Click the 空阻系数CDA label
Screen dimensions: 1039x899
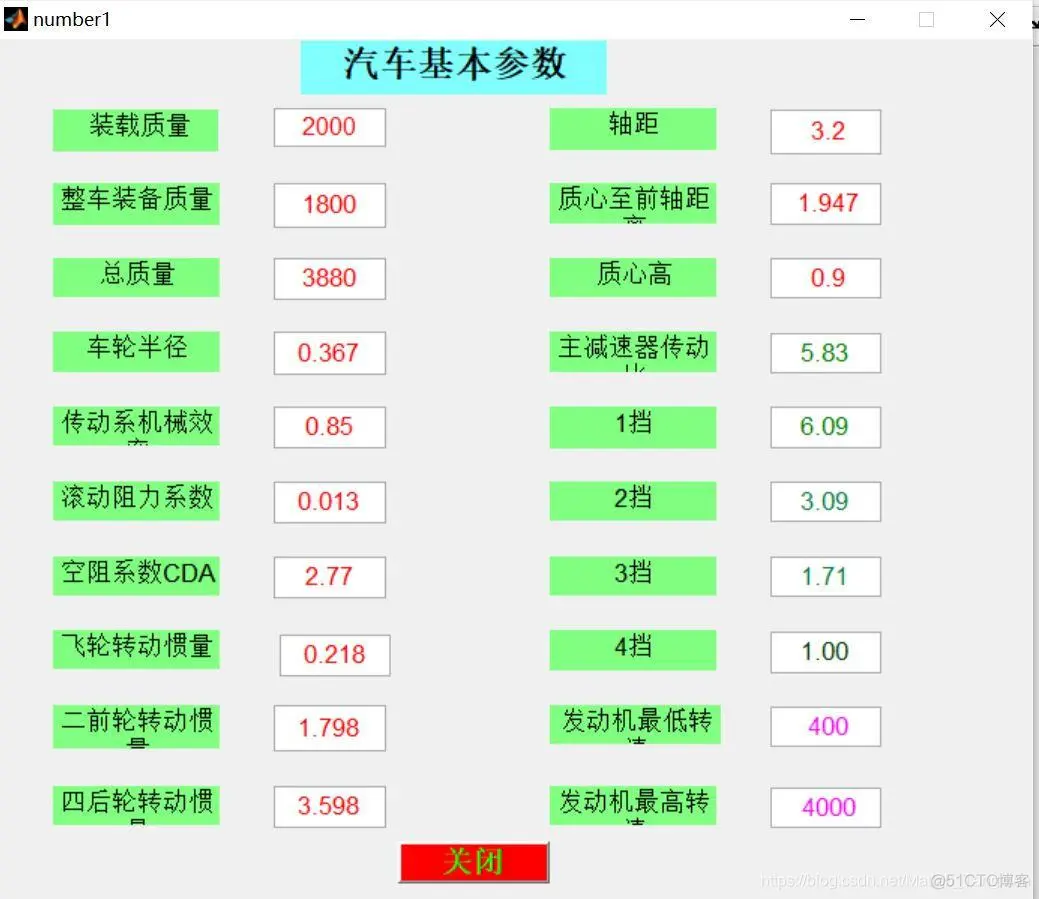point(136,576)
